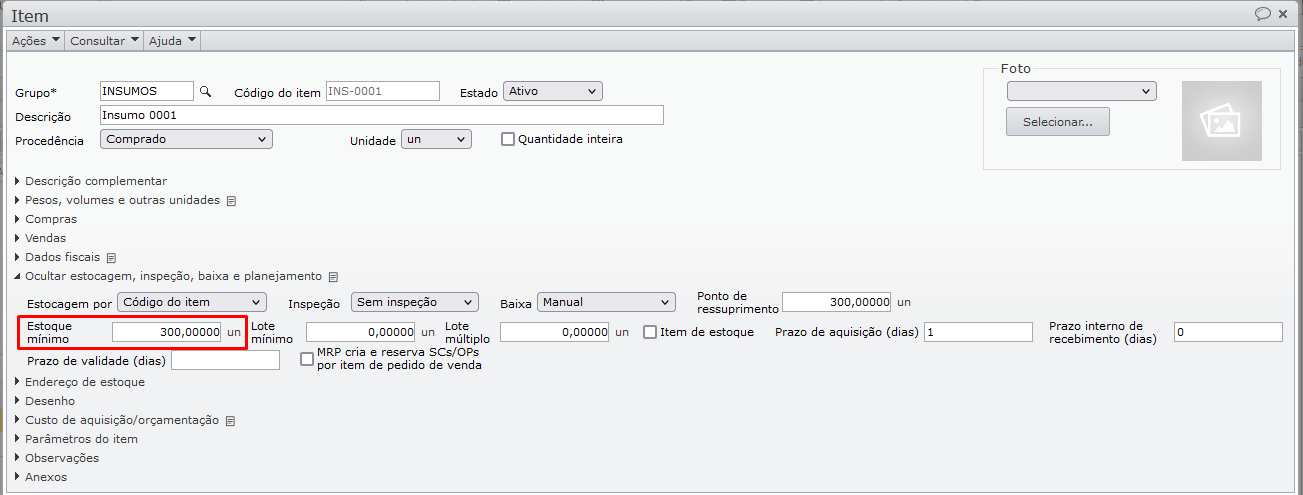Click the Selecionar... photo button
Viewport: 1303px width, 495px height.
pos(1058,122)
